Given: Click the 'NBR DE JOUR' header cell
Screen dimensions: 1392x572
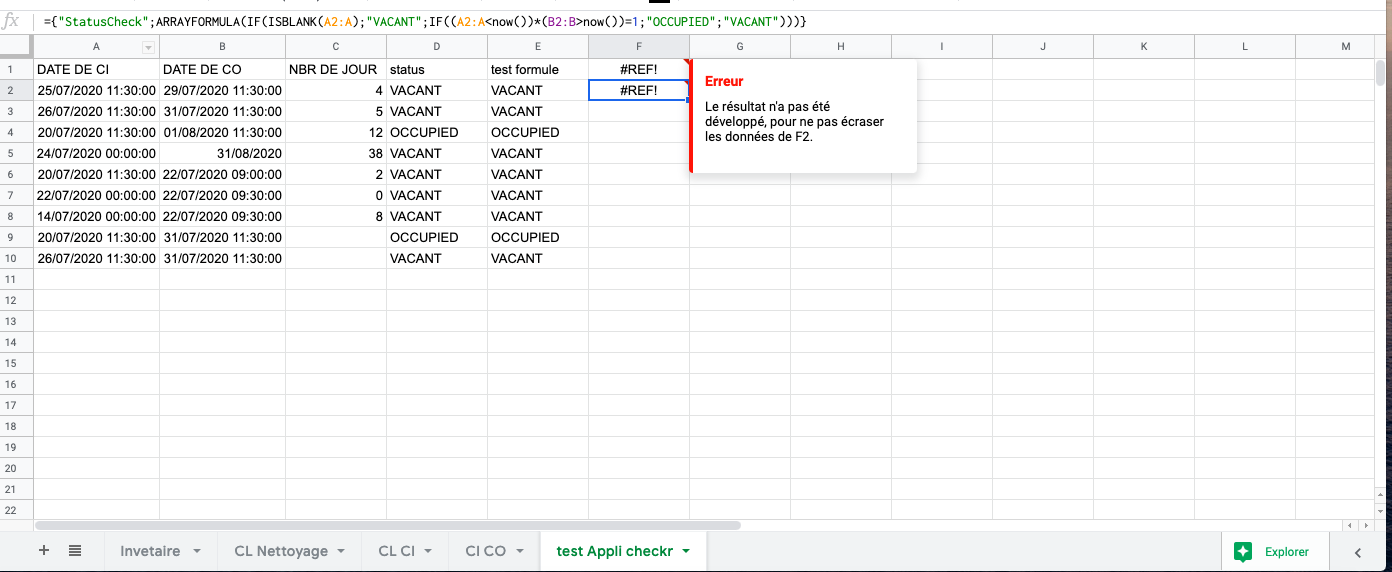Looking at the screenshot, I should point(336,69).
